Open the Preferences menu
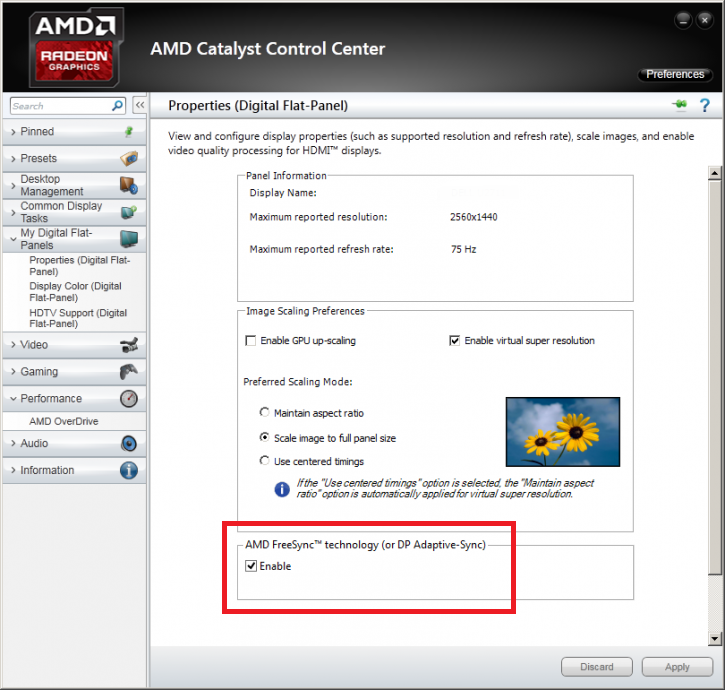 coord(675,74)
